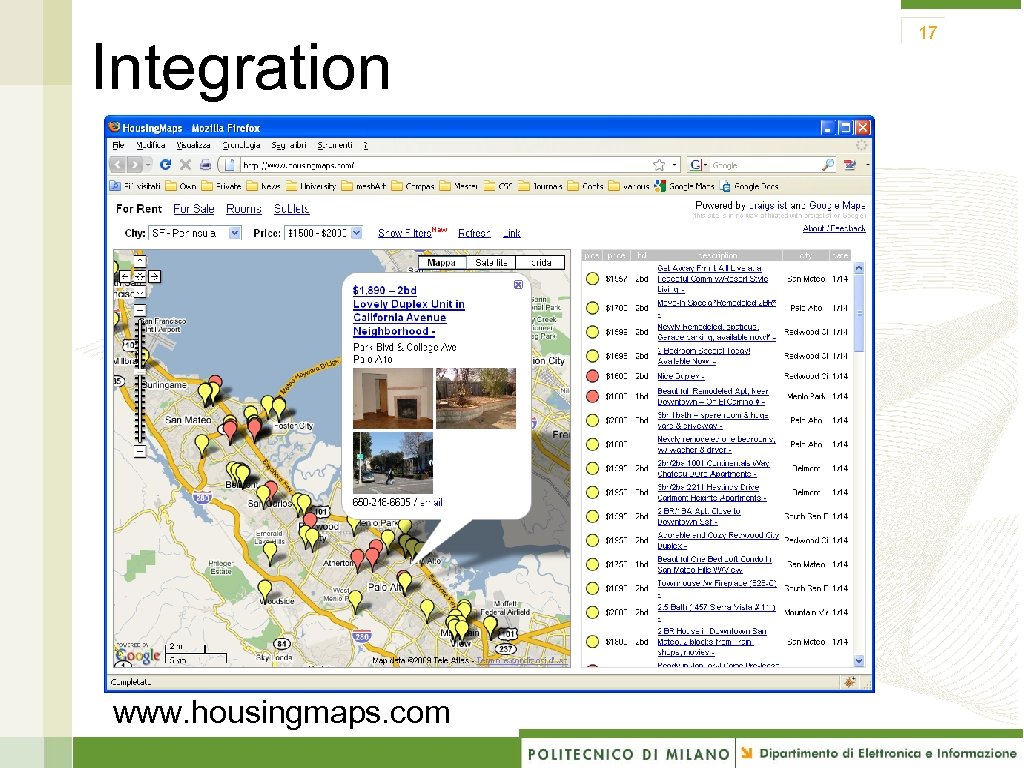Close the $1,890 2bd listing popup
The height and width of the screenshot is (768, 1024).
517,284
